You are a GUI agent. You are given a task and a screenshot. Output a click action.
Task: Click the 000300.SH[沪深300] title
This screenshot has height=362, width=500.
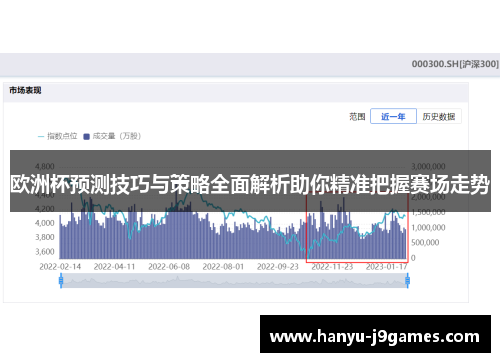(455, 64)
